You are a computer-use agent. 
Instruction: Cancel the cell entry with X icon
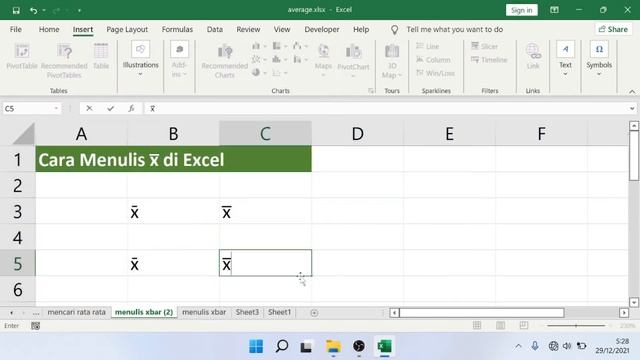(x=89, y=108)
